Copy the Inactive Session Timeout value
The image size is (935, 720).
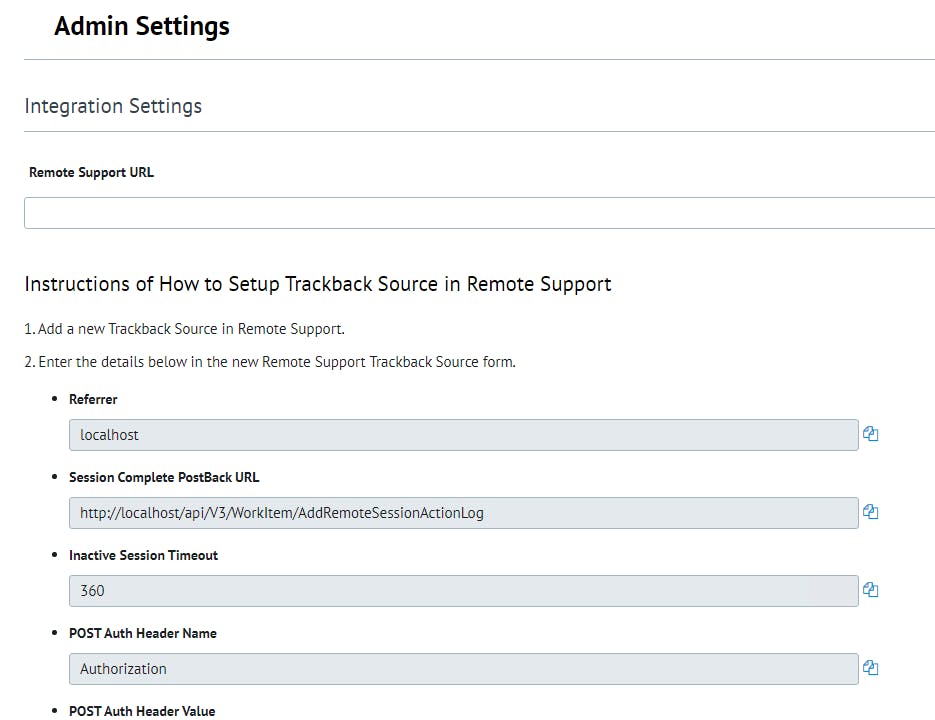[871, 590]
